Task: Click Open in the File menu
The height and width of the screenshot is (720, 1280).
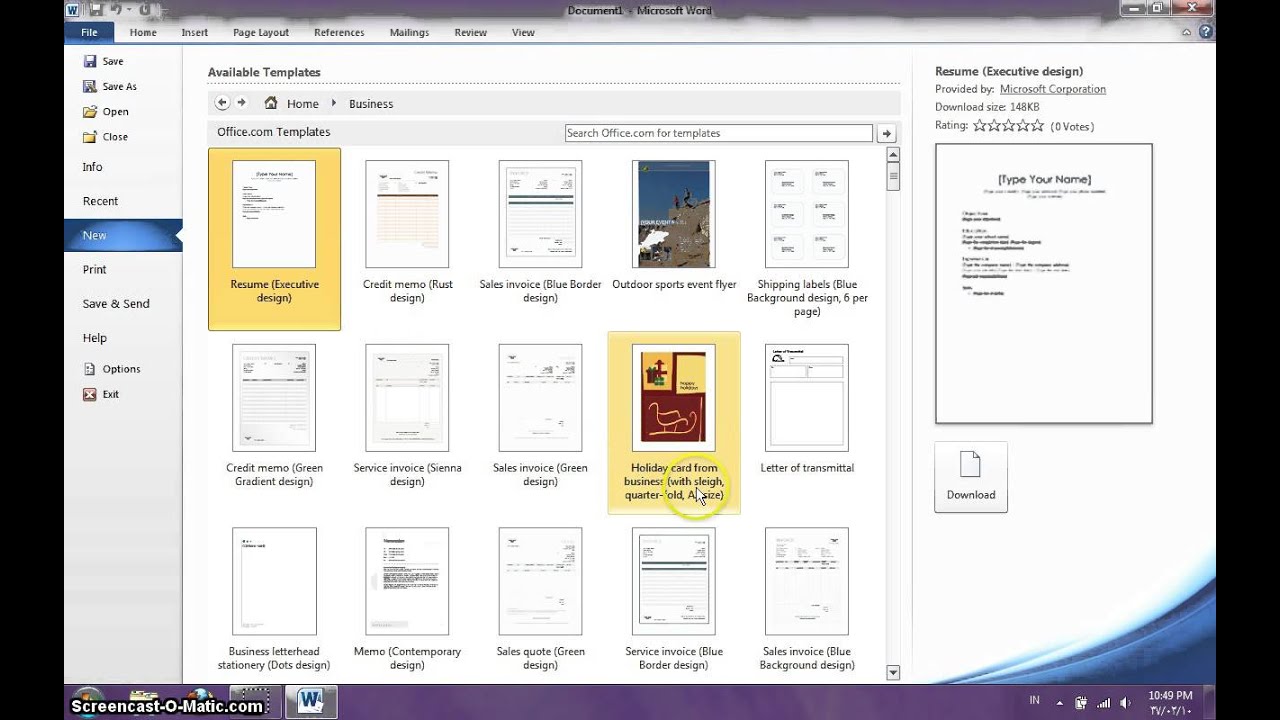Action: 106,111
